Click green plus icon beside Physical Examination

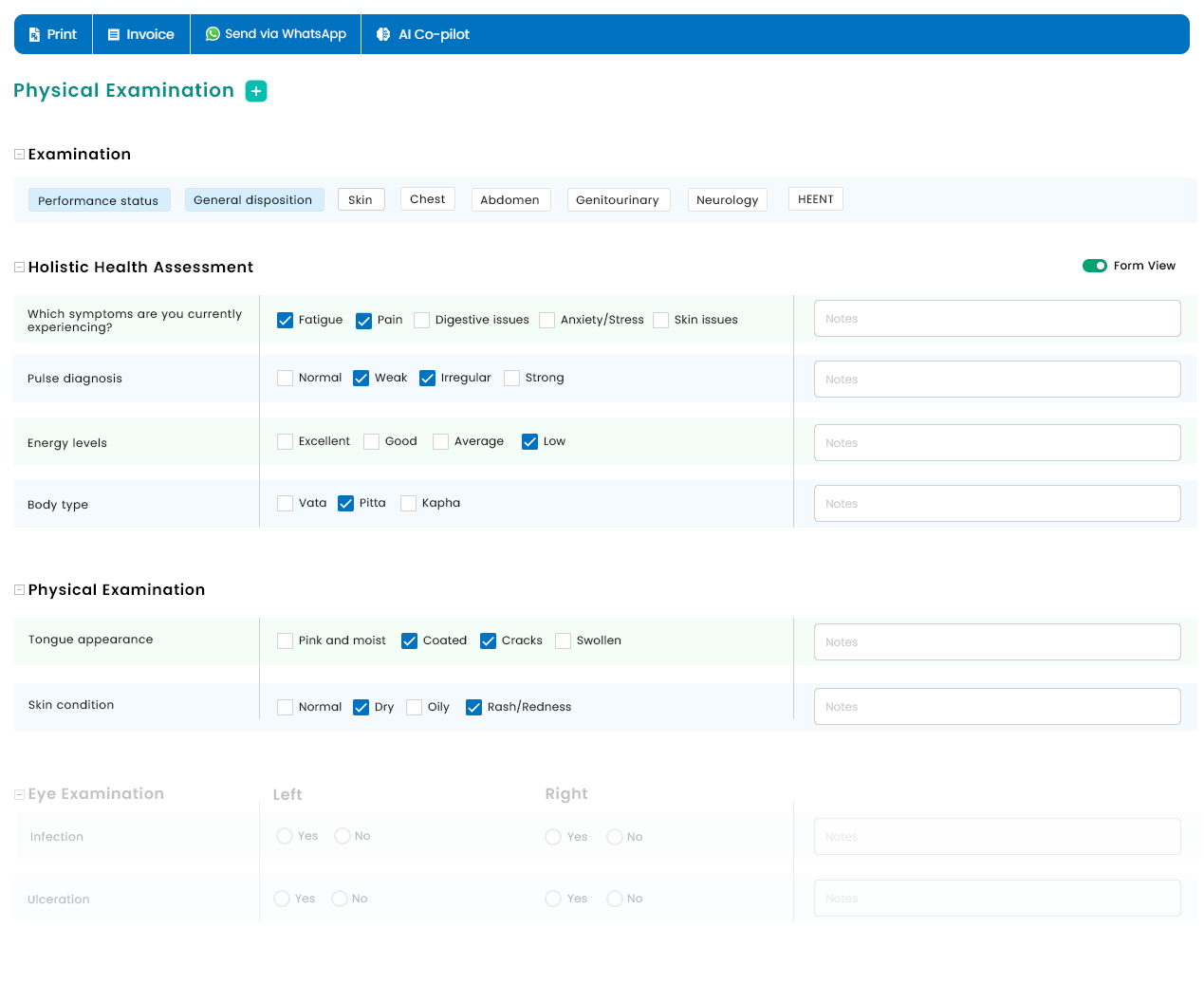pos(256,91)
